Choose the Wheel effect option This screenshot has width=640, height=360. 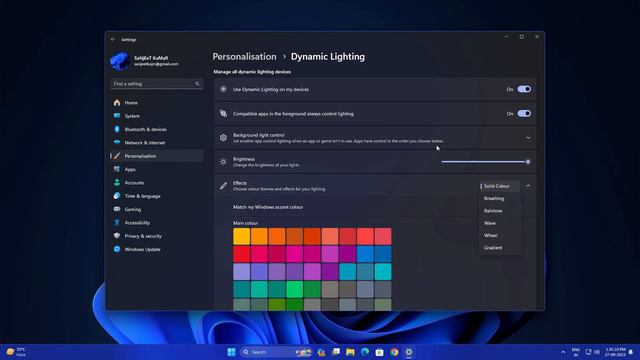[500, 235]
